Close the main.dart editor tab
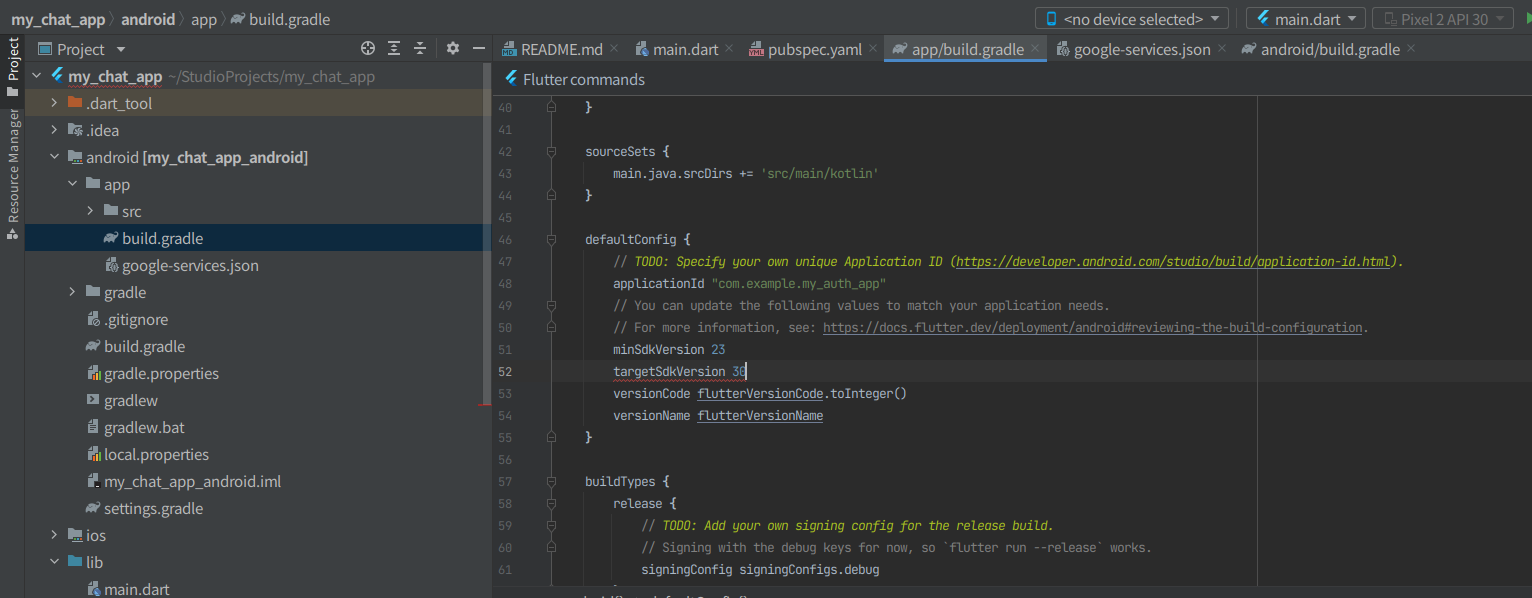The width and height of the screenshot is (1532, 598). (x=729, y=48)
